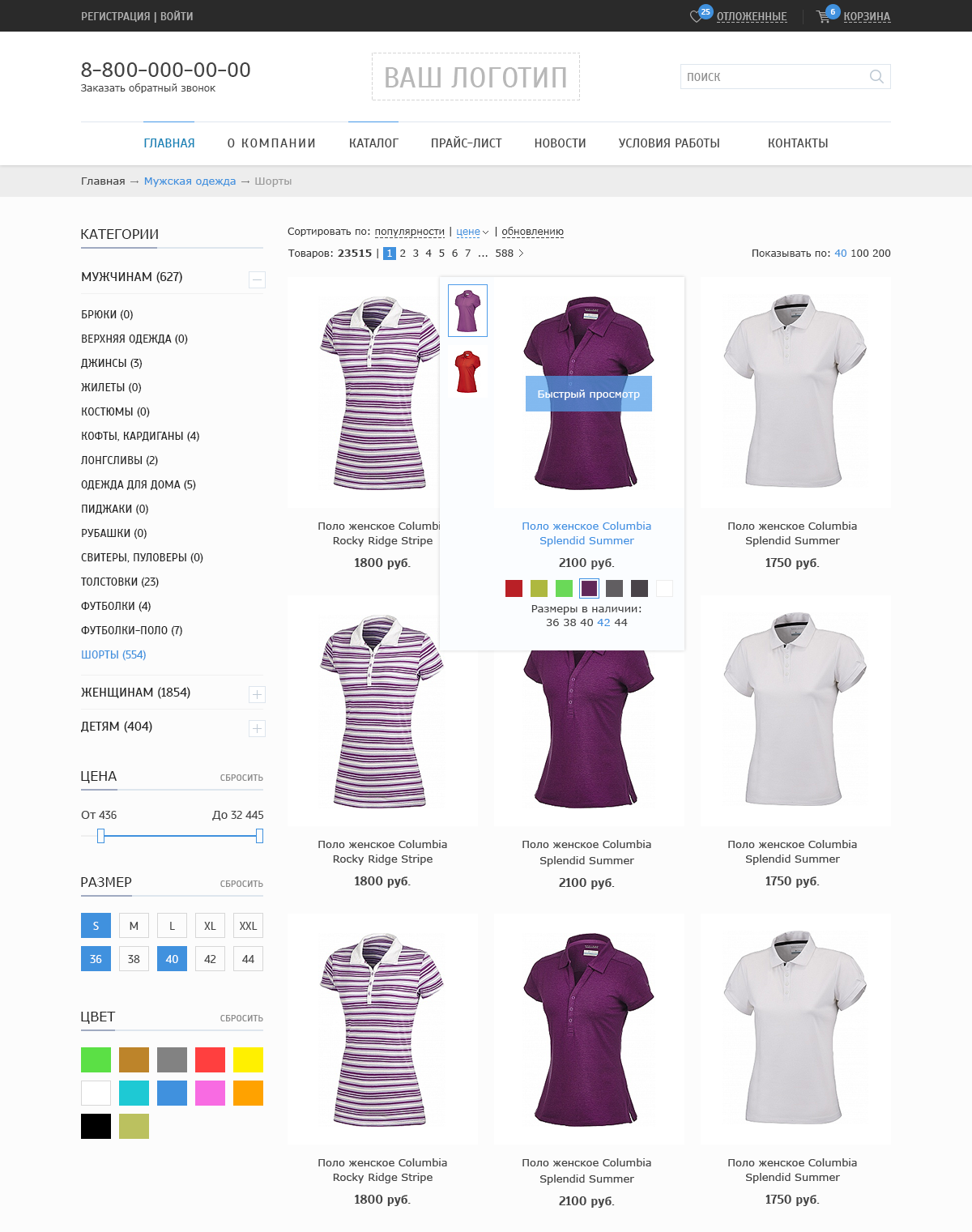Expand the ДЕТЯМ category
972x1232 pixels.
click(257, 729)
